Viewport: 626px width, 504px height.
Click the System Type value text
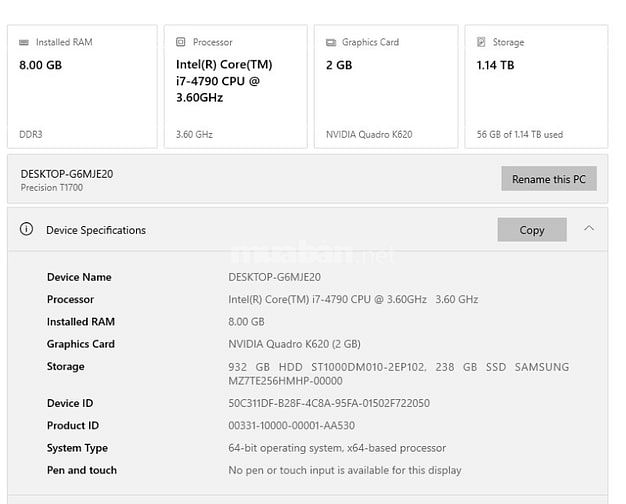pos(337,448)
